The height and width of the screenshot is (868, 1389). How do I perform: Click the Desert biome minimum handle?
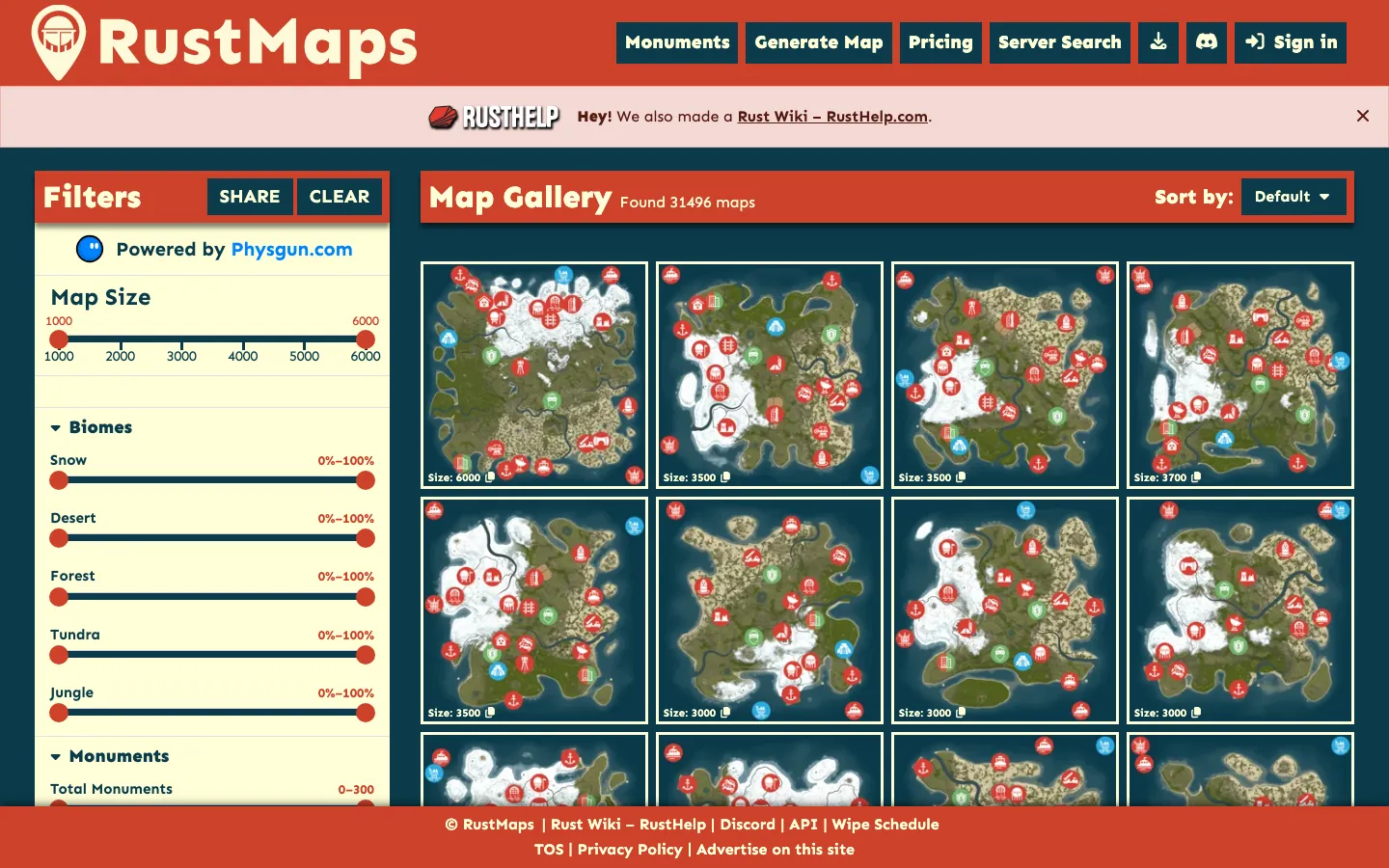[x=59, y=538]
